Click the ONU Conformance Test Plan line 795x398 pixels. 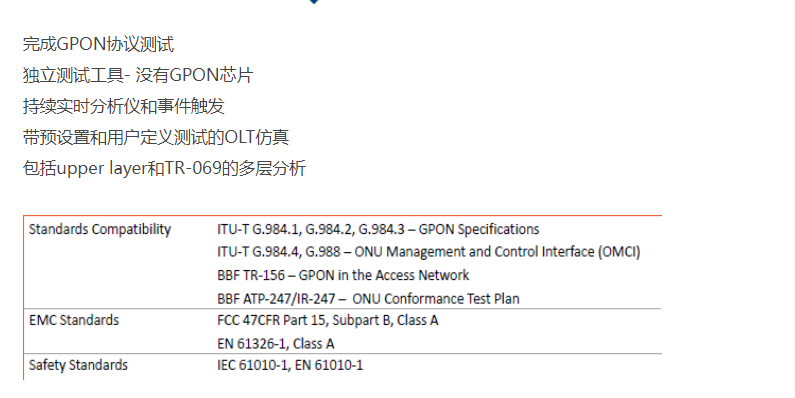(x=369, y=299)
